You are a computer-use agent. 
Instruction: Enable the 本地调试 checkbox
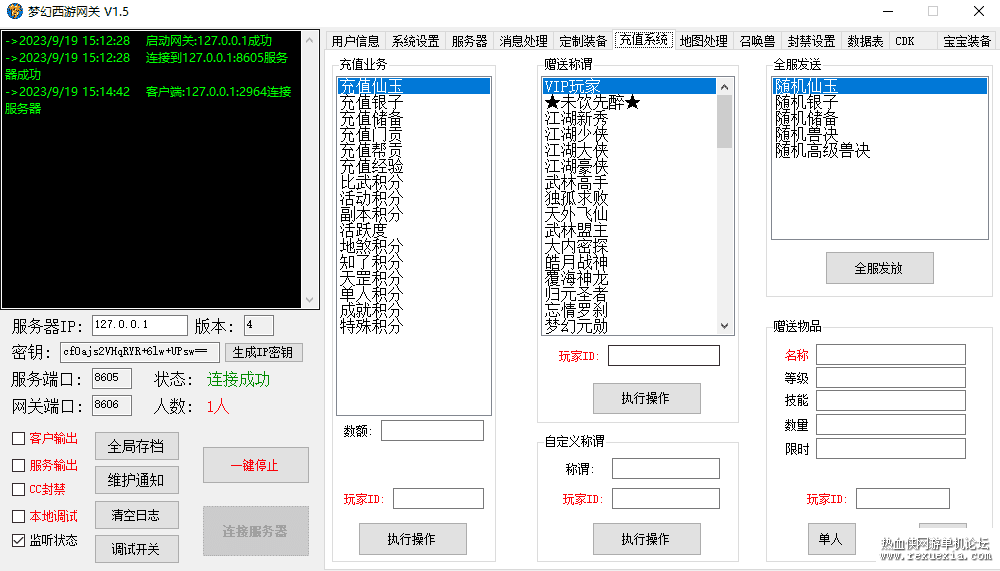click(18, 516)
